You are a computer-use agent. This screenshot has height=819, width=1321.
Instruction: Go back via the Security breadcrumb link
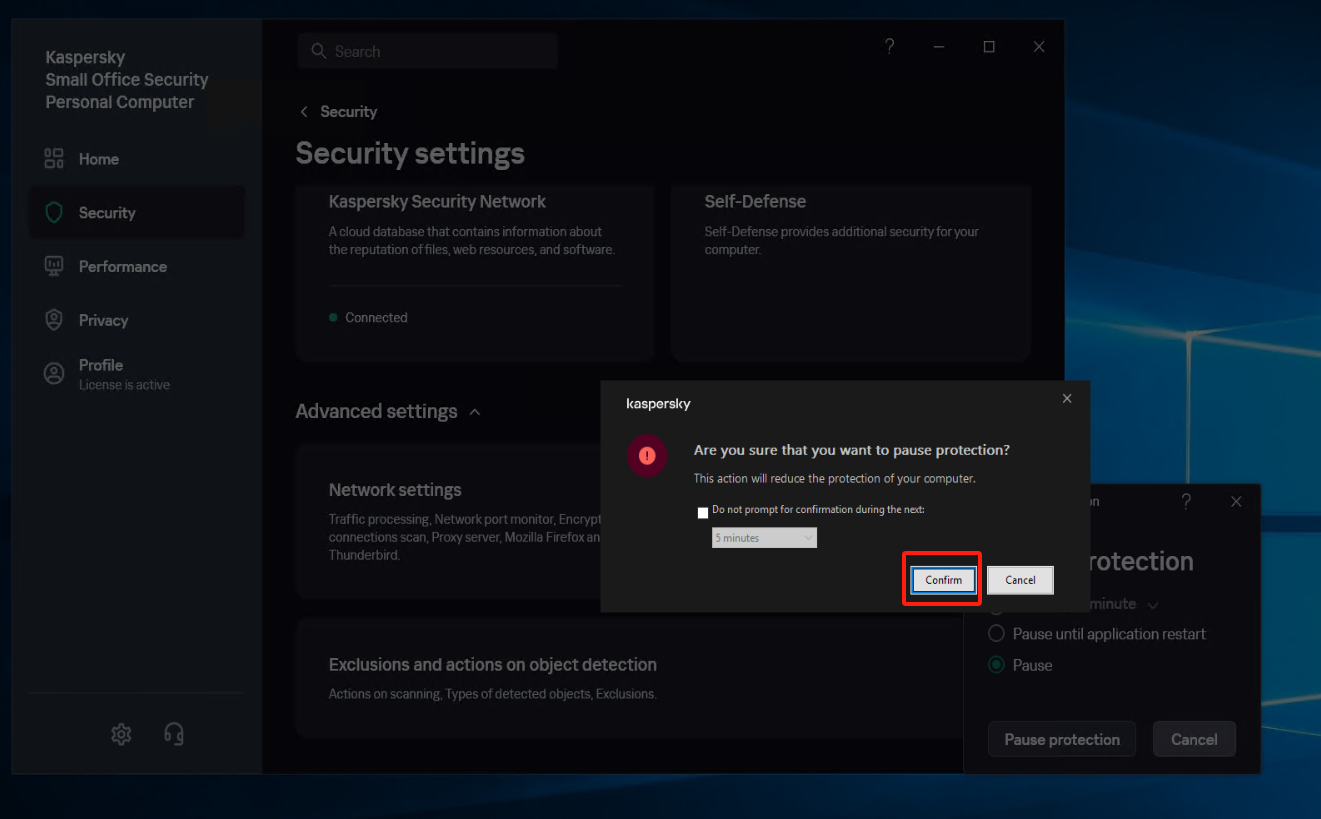coord(348,112)
